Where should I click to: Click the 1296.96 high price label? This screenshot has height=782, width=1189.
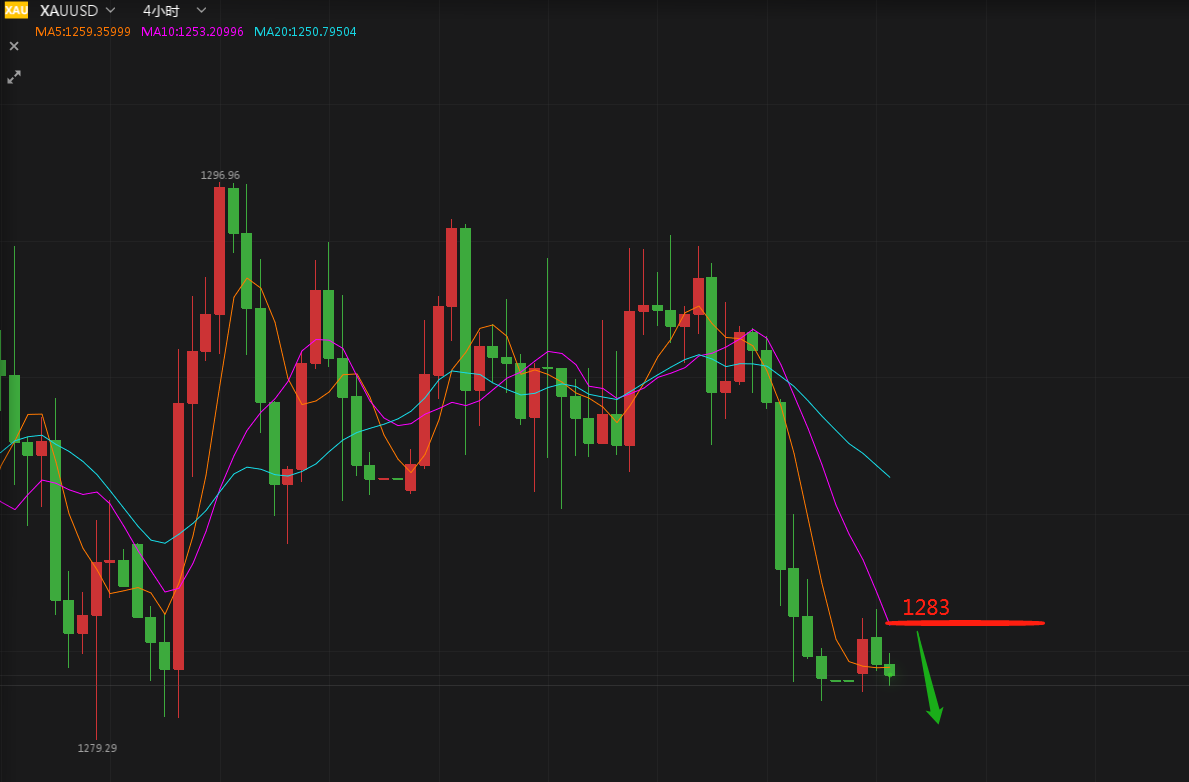pos(220,175)
